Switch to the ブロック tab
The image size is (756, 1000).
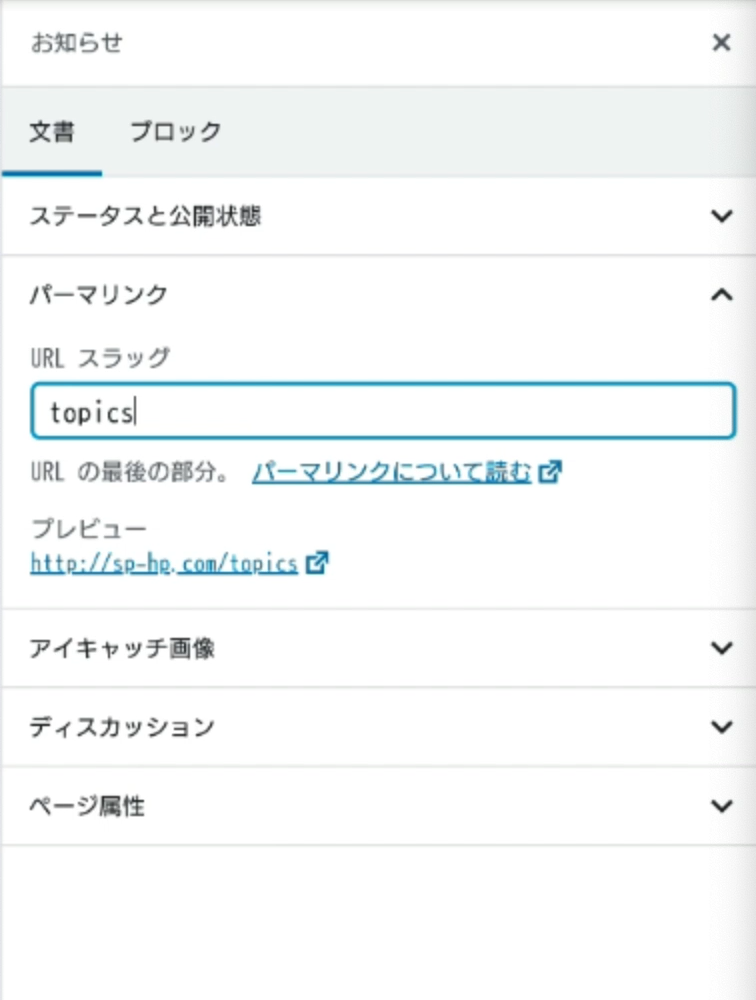(x=176, y=132)
